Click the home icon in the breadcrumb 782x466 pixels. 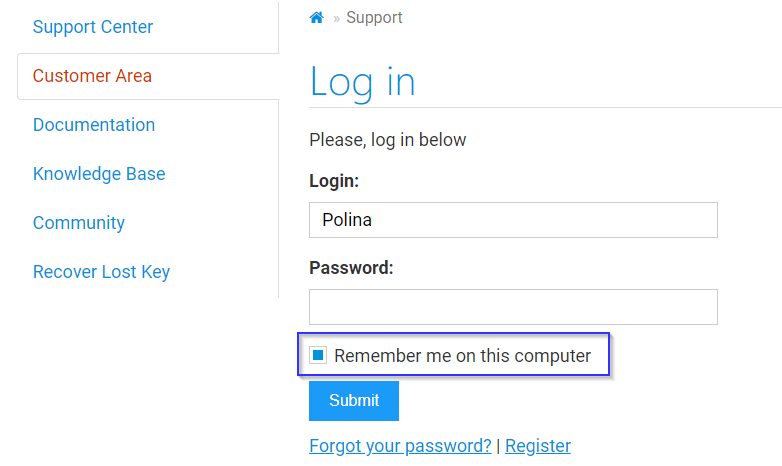(x=317, y=18)
